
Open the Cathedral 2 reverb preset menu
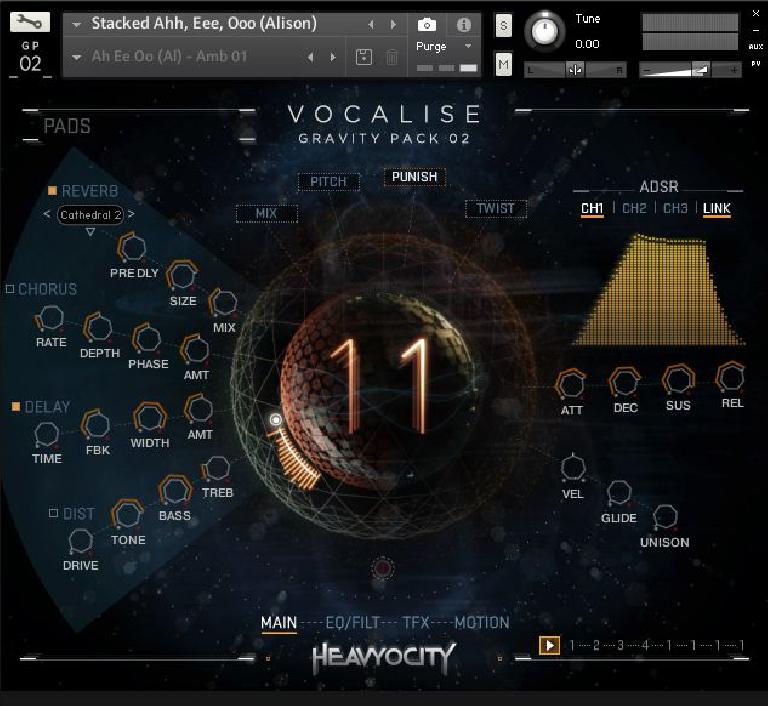coord(90,215)
